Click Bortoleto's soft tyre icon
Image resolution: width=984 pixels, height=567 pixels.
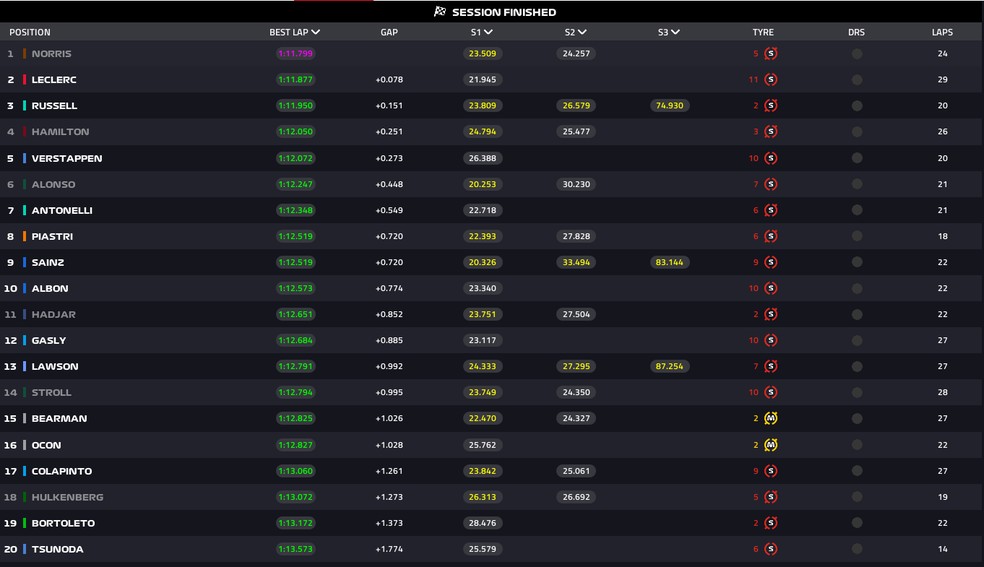point(771,522)
